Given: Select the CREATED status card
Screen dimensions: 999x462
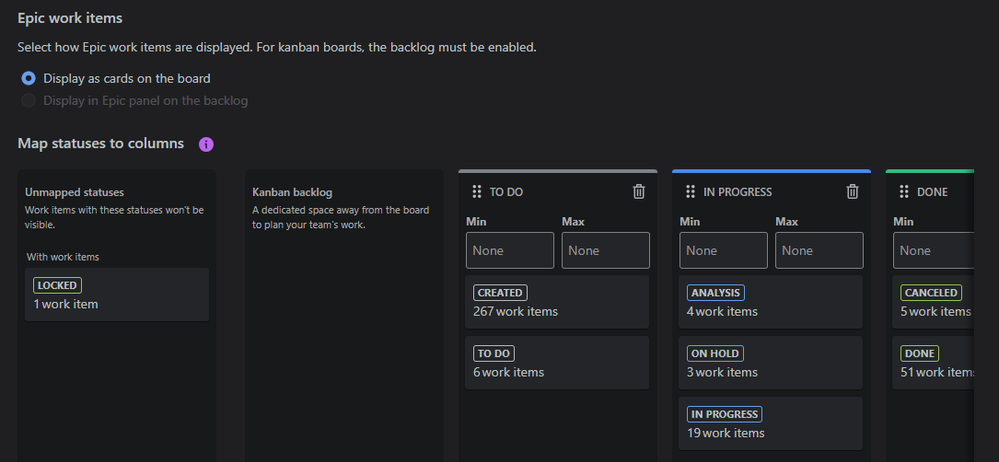Looking at the screenshot, I should [557, 302].
